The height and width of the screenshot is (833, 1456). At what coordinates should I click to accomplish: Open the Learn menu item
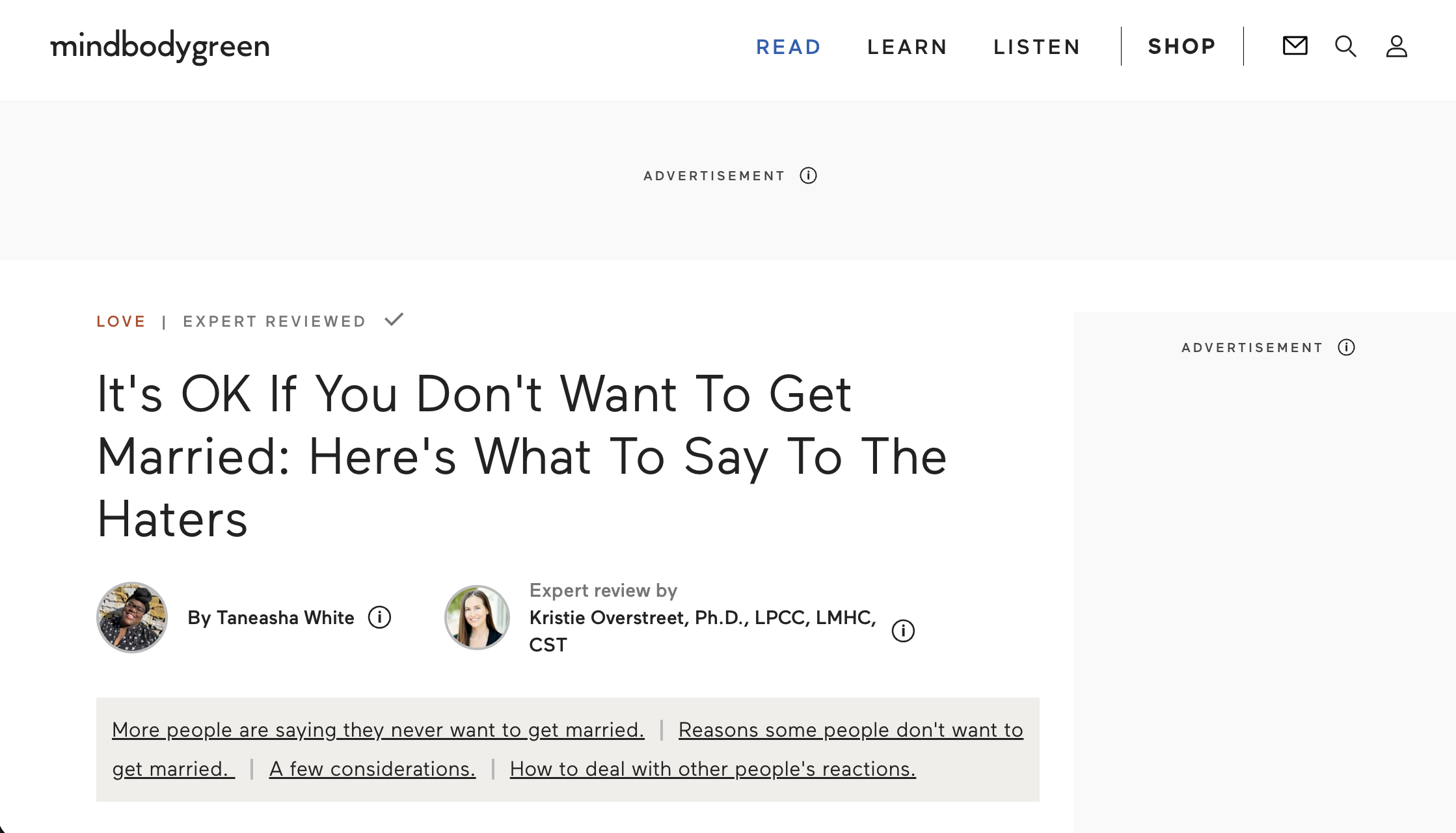(907, 47)
